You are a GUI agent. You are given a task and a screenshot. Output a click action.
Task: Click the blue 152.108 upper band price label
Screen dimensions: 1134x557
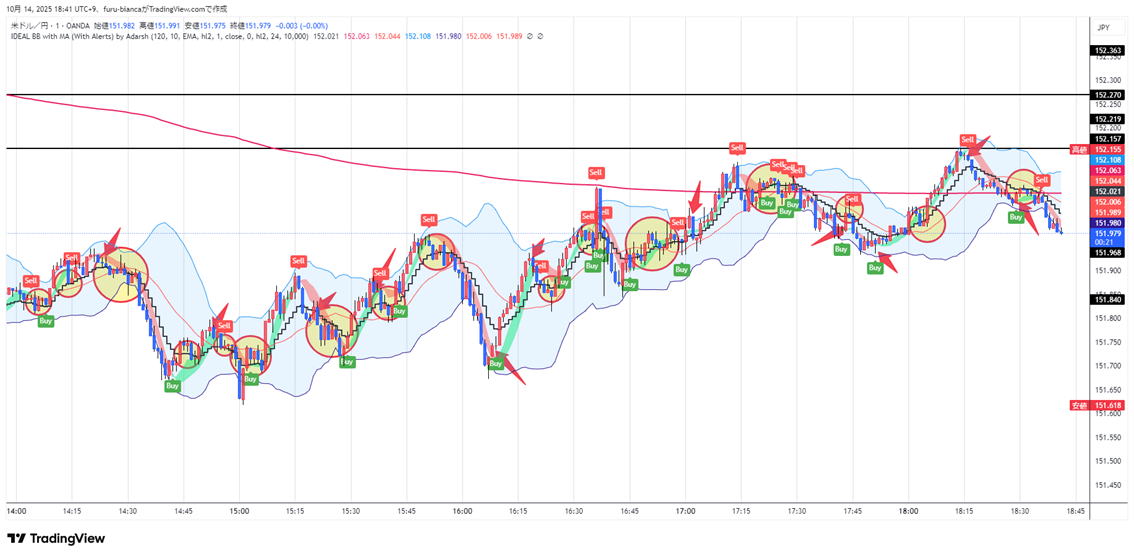click(1109, 160)
